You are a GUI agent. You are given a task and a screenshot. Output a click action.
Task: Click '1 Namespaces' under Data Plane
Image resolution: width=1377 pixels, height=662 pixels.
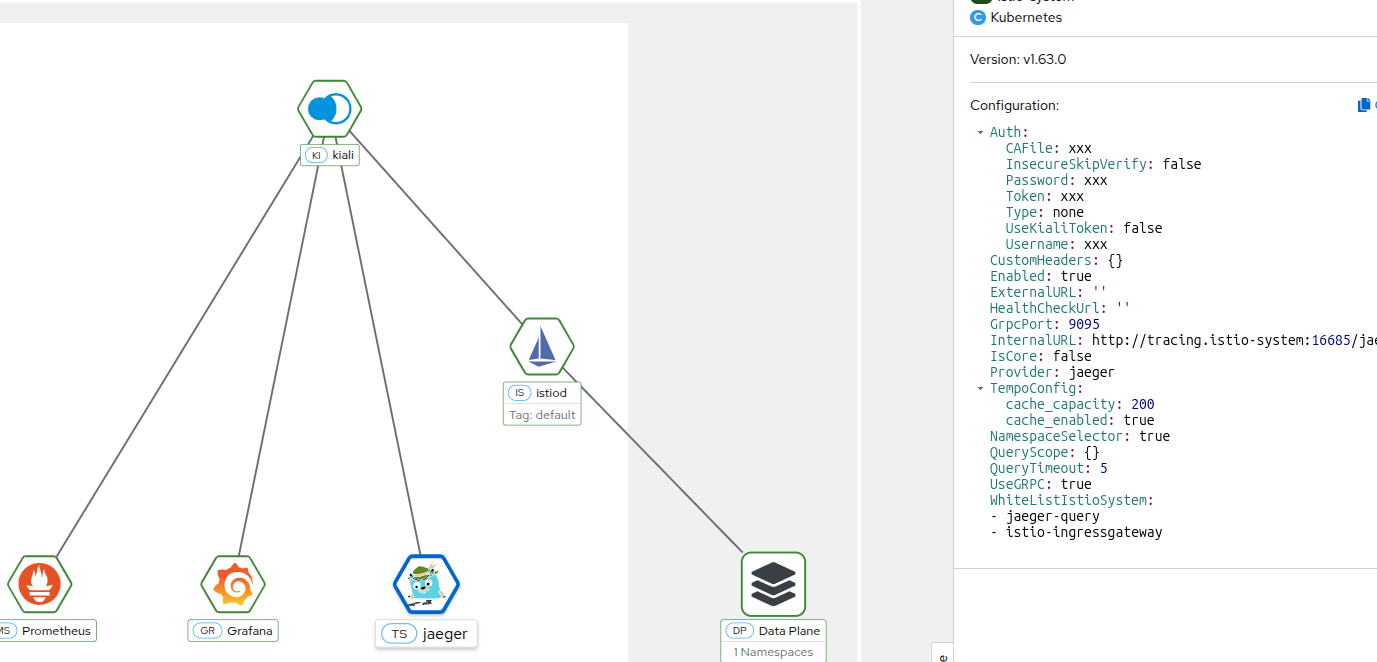773,652
